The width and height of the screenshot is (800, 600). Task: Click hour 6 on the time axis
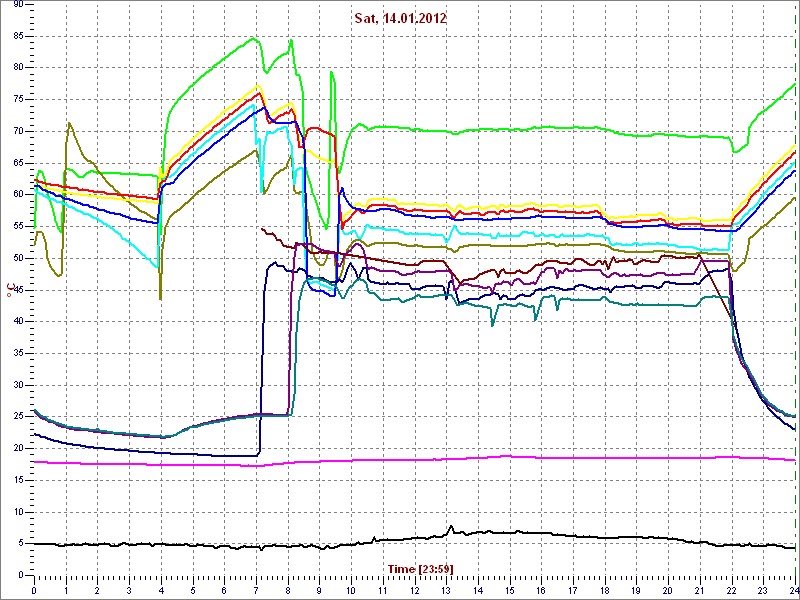224,590
